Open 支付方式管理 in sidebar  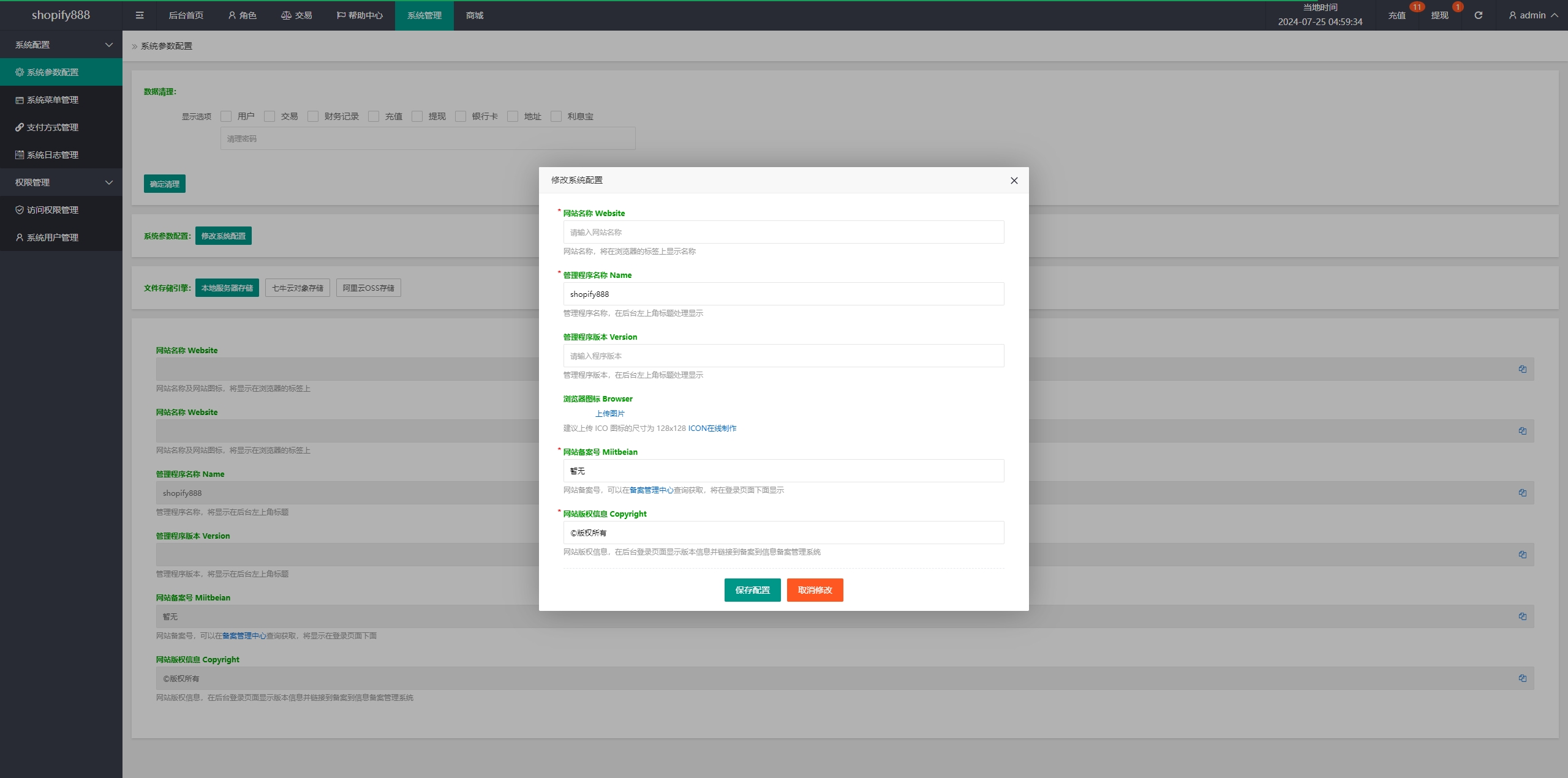pyautogui.click(x=53, y=127)
